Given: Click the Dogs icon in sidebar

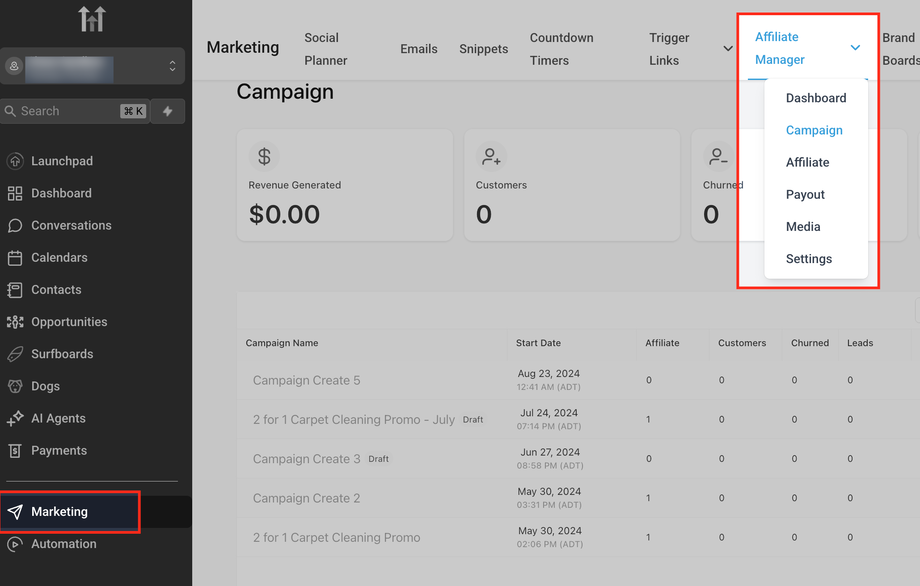Looking at the screenshot, I should 15,386.
